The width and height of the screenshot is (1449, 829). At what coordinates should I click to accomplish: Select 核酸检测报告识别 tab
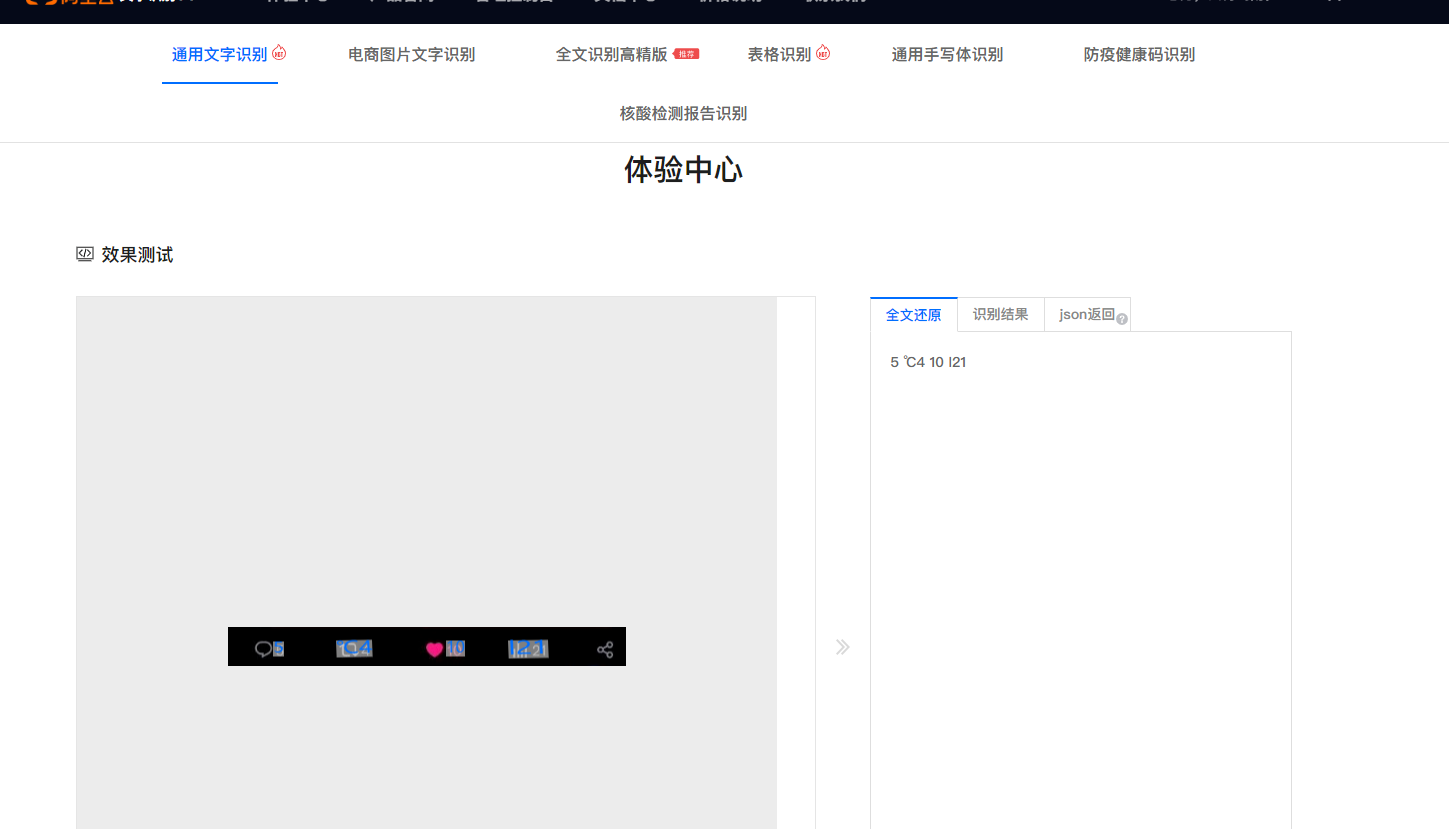pyautogui.click(x=683, y=114)
